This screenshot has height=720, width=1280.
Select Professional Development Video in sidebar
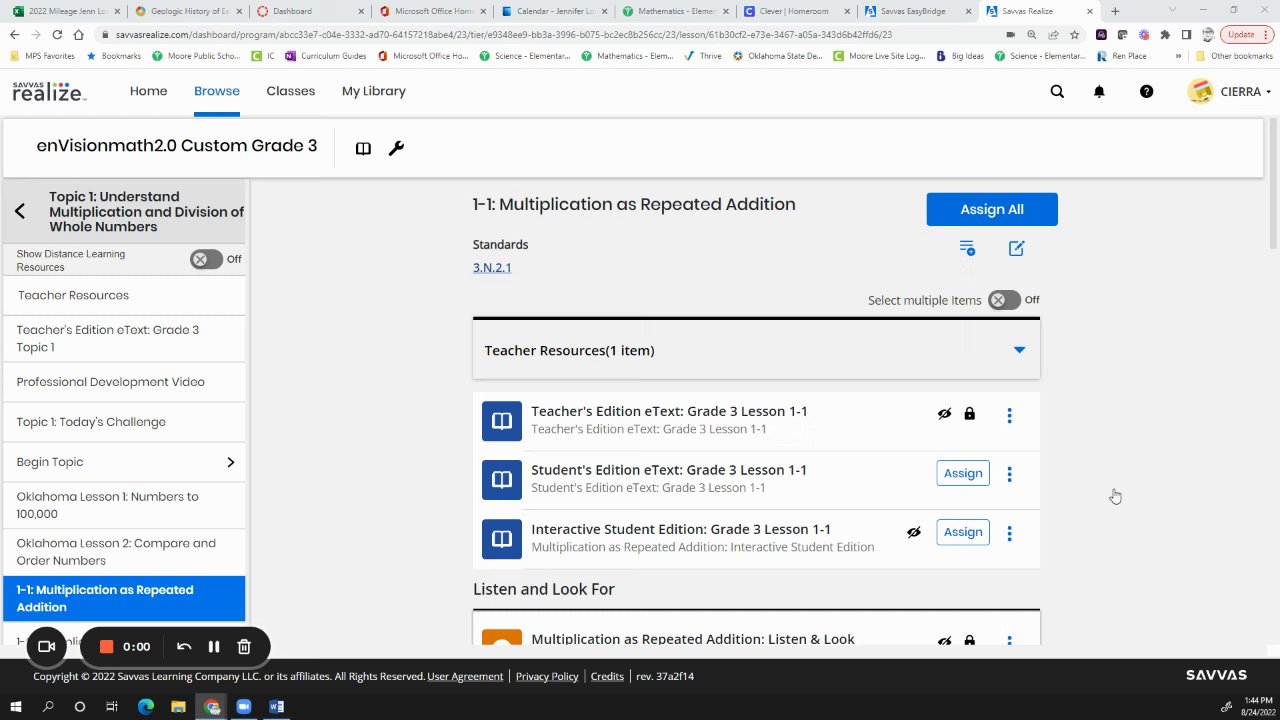[124, 382]
